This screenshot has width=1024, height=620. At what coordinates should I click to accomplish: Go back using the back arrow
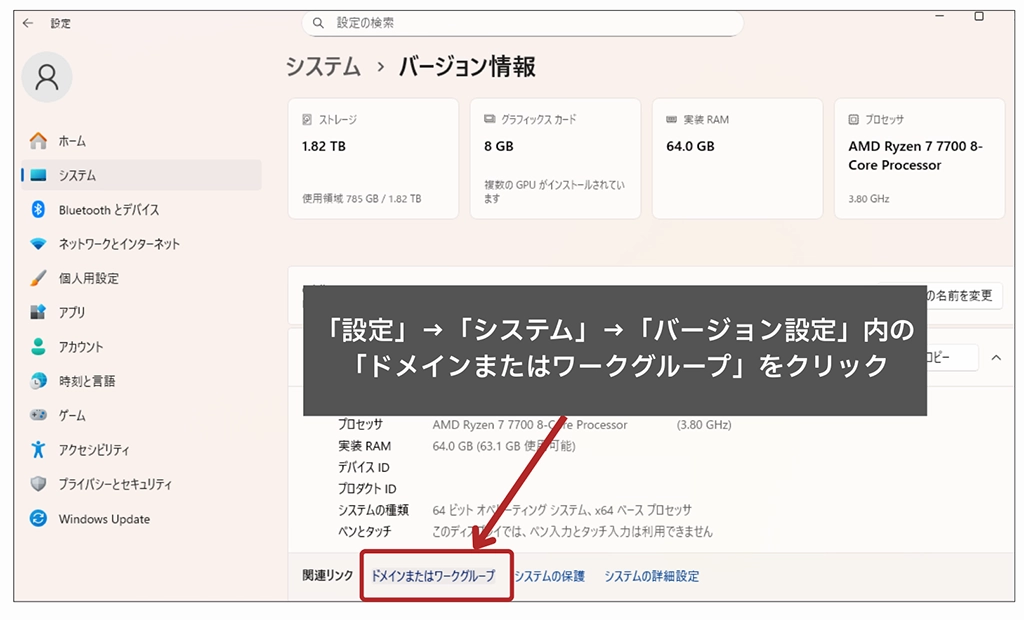(27, 22)
